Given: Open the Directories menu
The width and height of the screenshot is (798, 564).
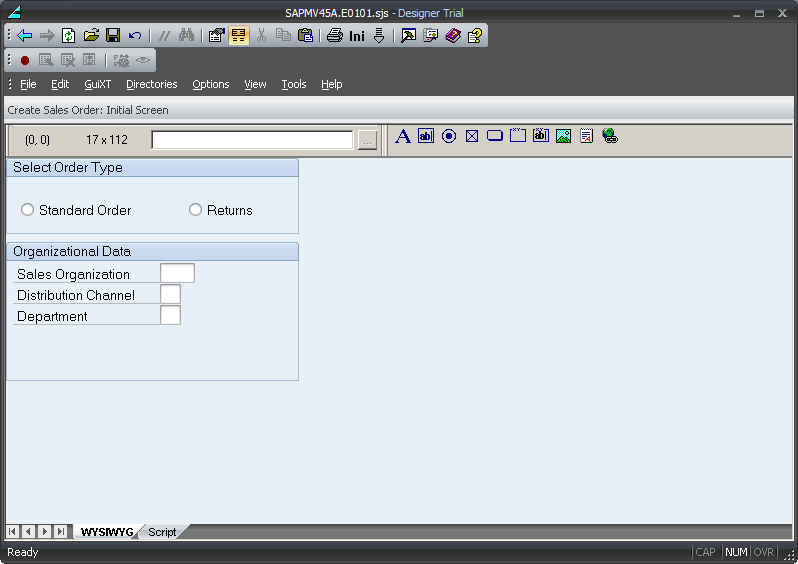Looking at the screenshot, I should (x=151, y=84).
